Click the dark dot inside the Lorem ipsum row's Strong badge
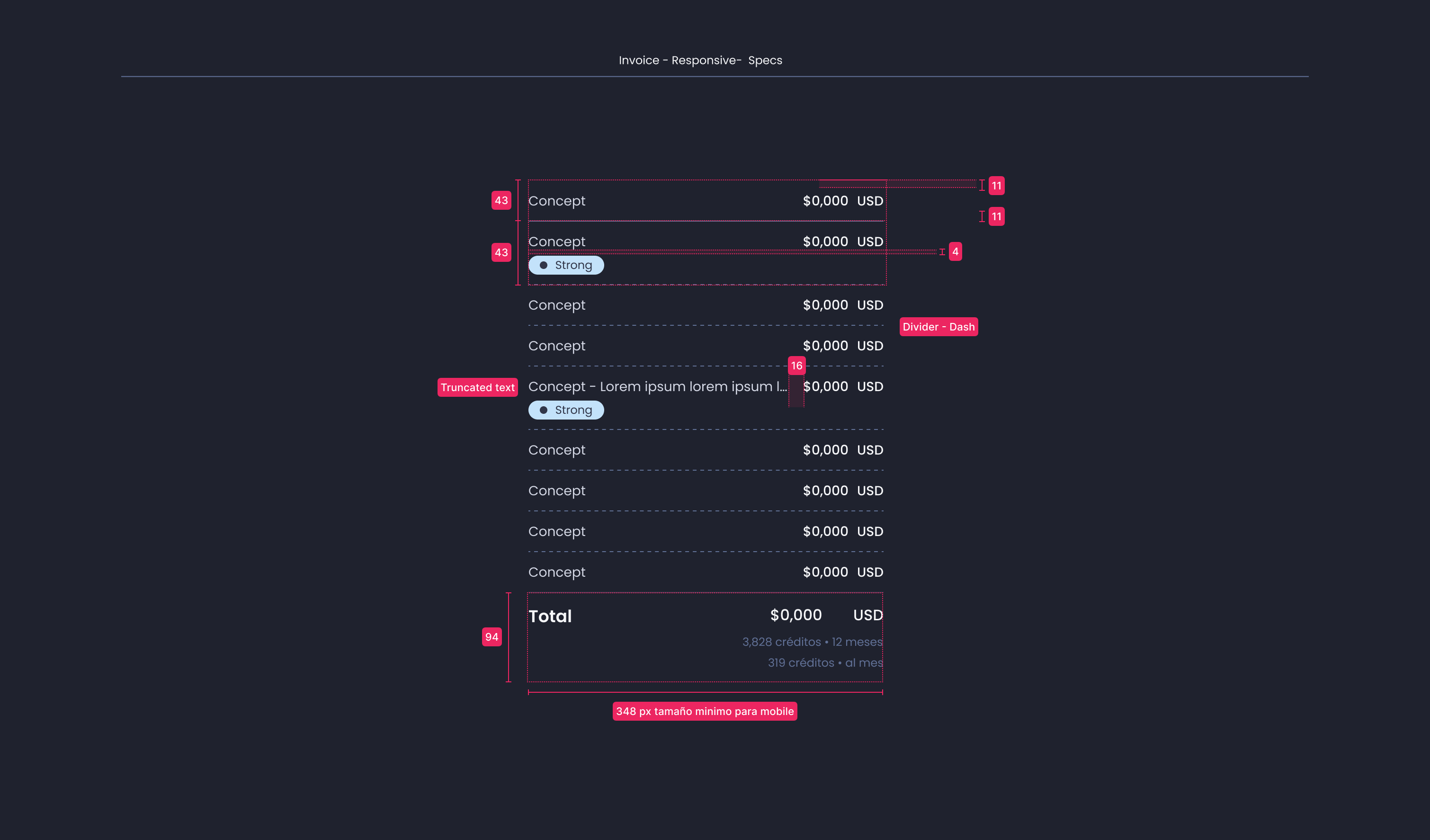 pos(543,410)
